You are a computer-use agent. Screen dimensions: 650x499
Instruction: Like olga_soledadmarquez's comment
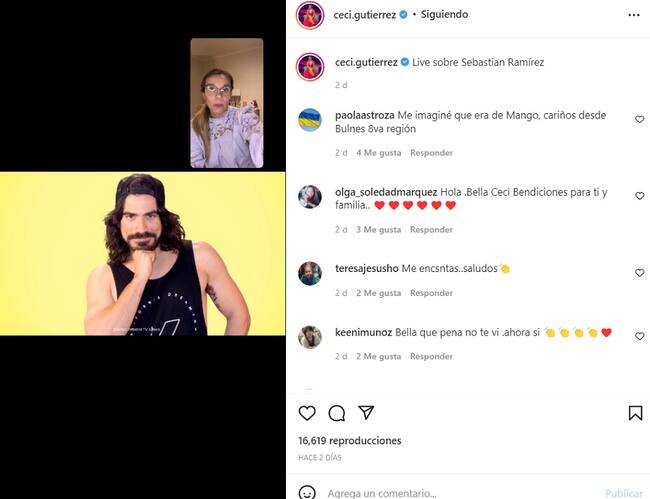[x=640, y=196]
